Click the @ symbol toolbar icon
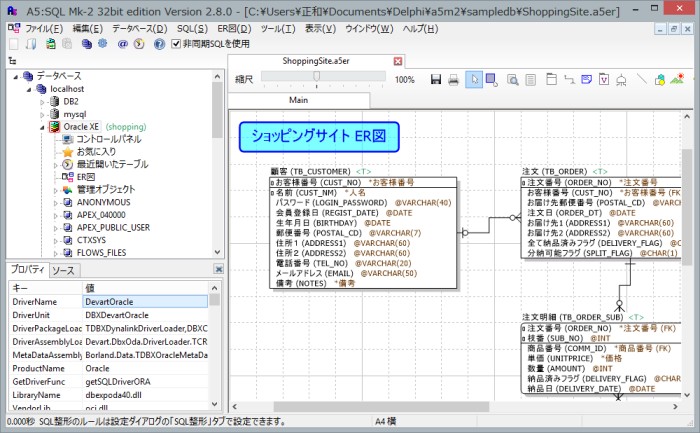 123,44
